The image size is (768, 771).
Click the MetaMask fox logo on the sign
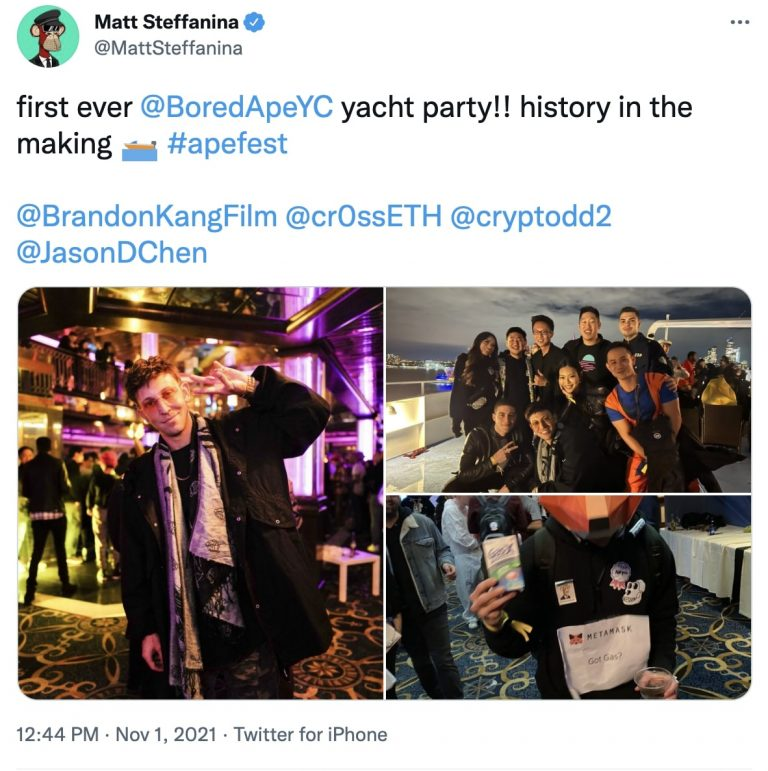pos(576,639)
